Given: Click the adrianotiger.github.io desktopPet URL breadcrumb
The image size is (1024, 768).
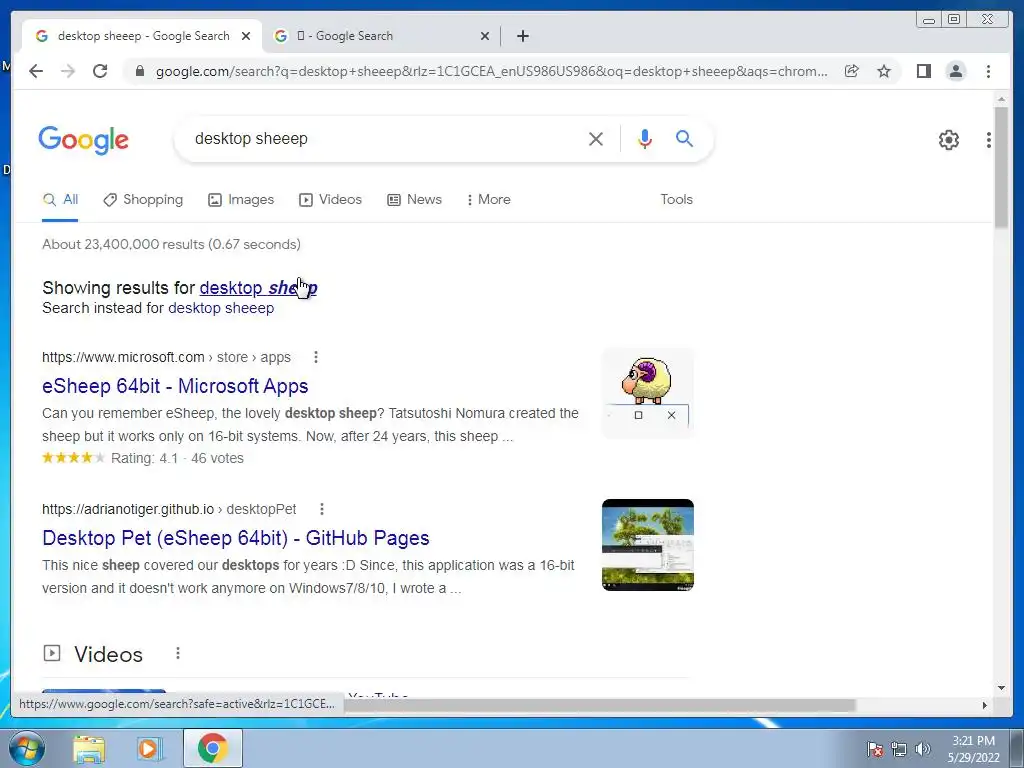Looking at the screenshot, I should pos(169,509).
